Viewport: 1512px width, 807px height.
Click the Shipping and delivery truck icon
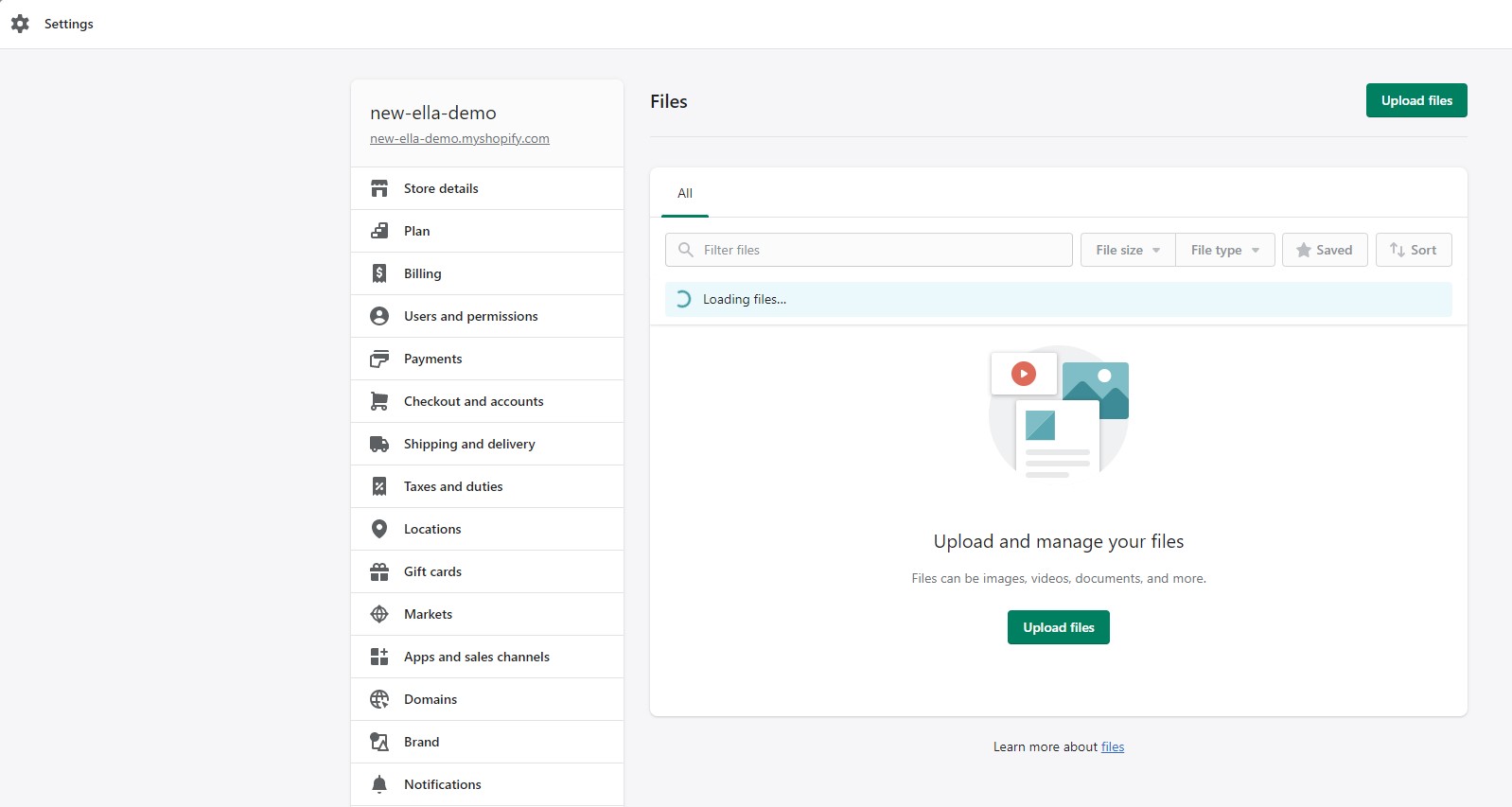(x=379, y=444)
